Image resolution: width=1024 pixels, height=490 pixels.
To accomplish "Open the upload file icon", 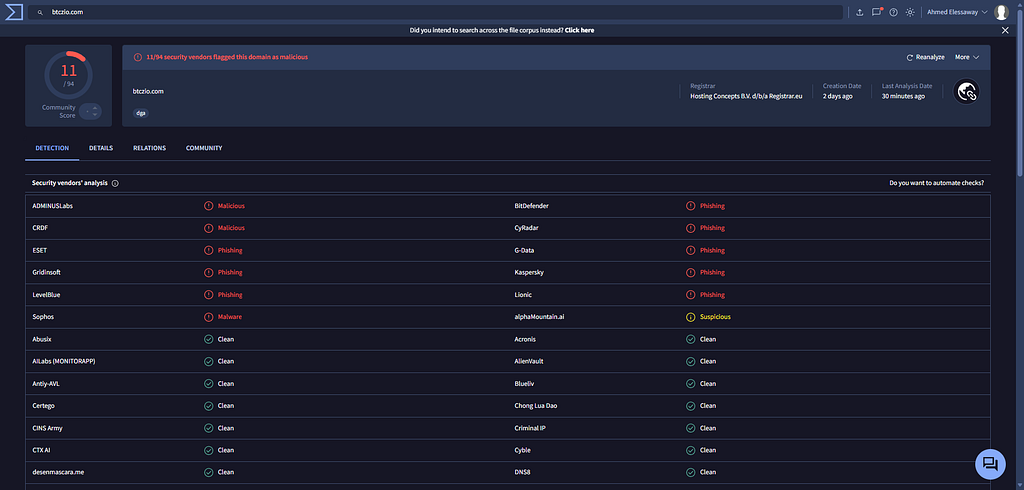I will pyautogui.click(x=859, y=12).
